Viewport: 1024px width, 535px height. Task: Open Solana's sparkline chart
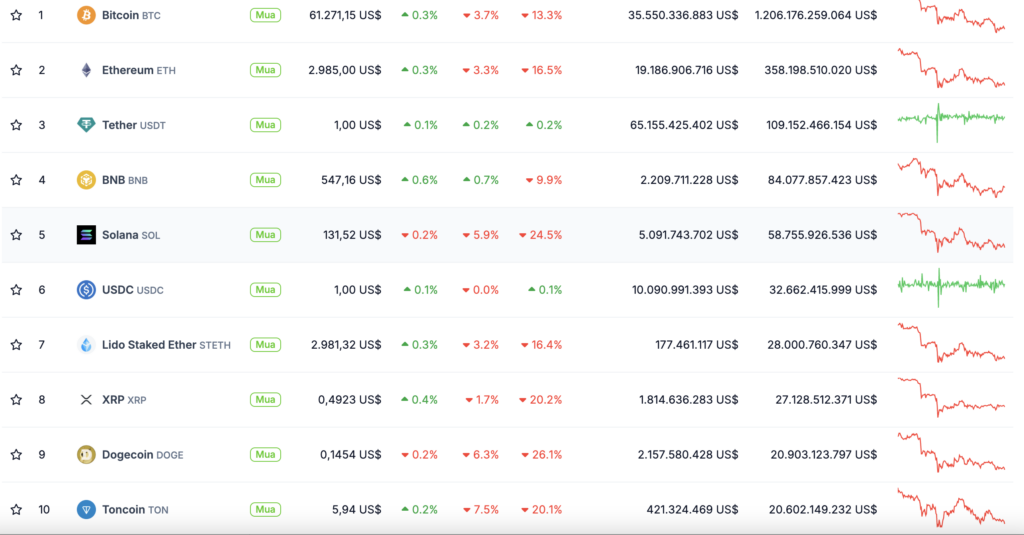[952, 232]
